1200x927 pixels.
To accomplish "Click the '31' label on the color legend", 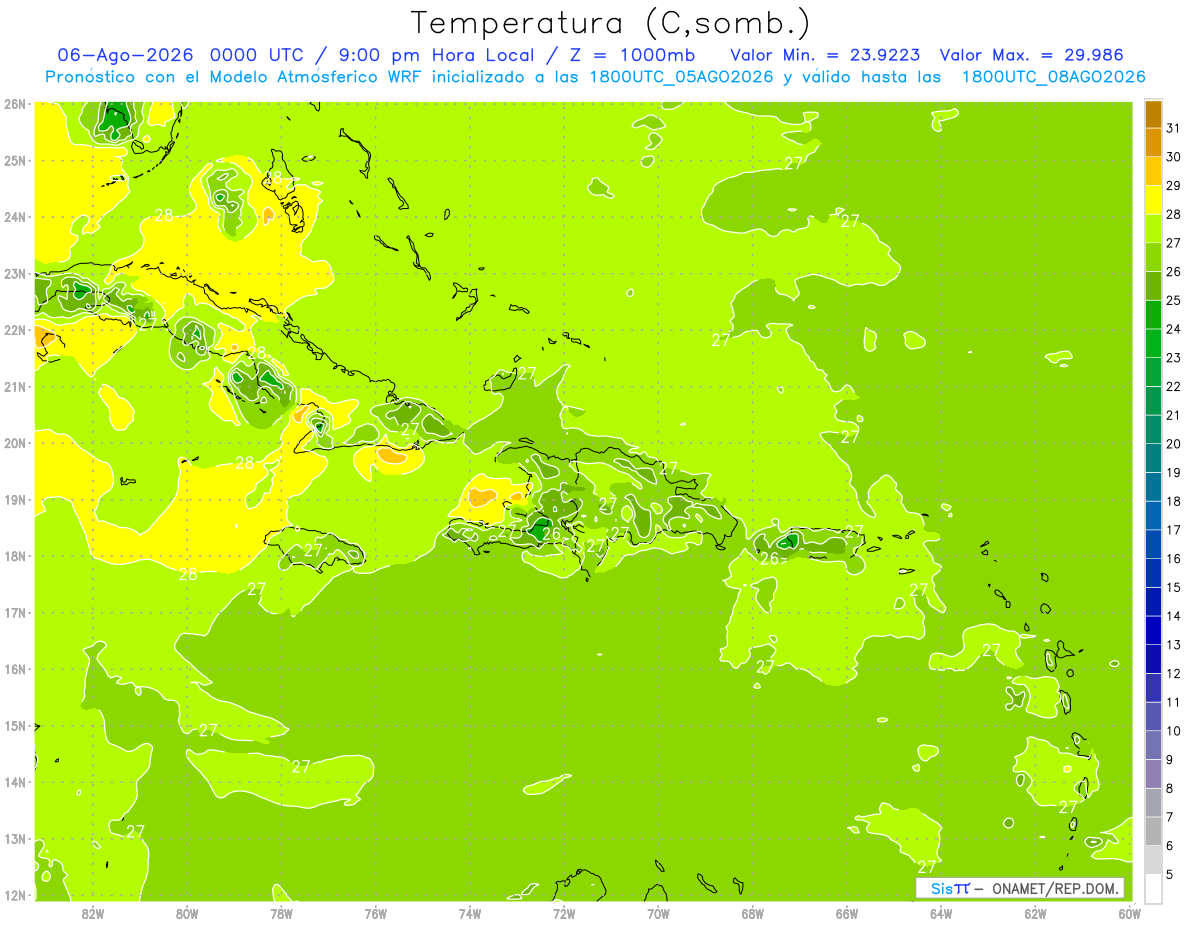I will [1173, 128].
